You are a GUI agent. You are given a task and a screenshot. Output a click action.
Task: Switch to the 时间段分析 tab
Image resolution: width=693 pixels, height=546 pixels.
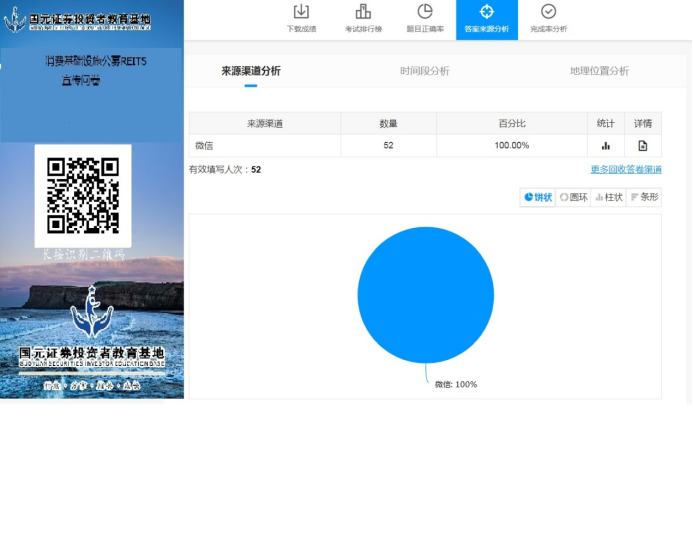pos(424,71)
